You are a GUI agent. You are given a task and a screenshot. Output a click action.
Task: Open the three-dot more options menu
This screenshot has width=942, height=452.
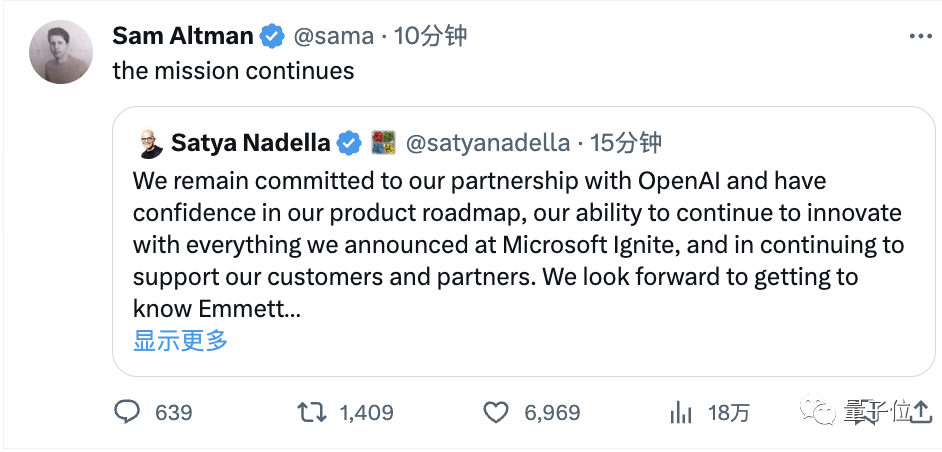coord(920,36)
